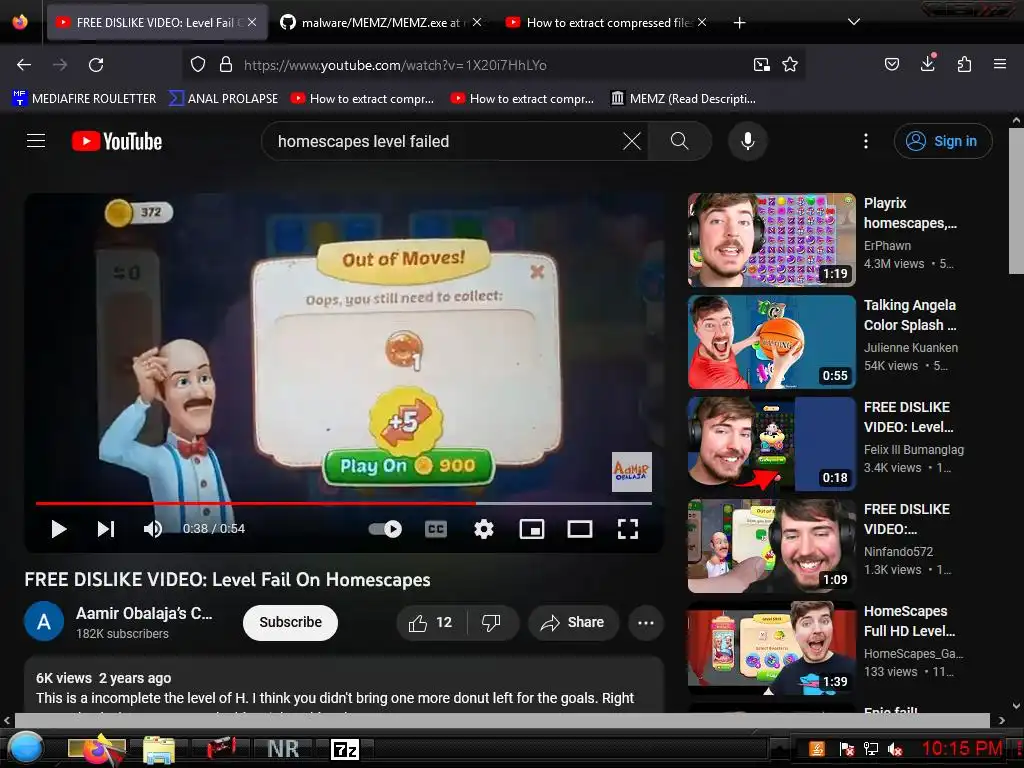The image size is (1024, 768).
Task: Open more actions ellipsis below video
Action: click(x=645, y=623)
